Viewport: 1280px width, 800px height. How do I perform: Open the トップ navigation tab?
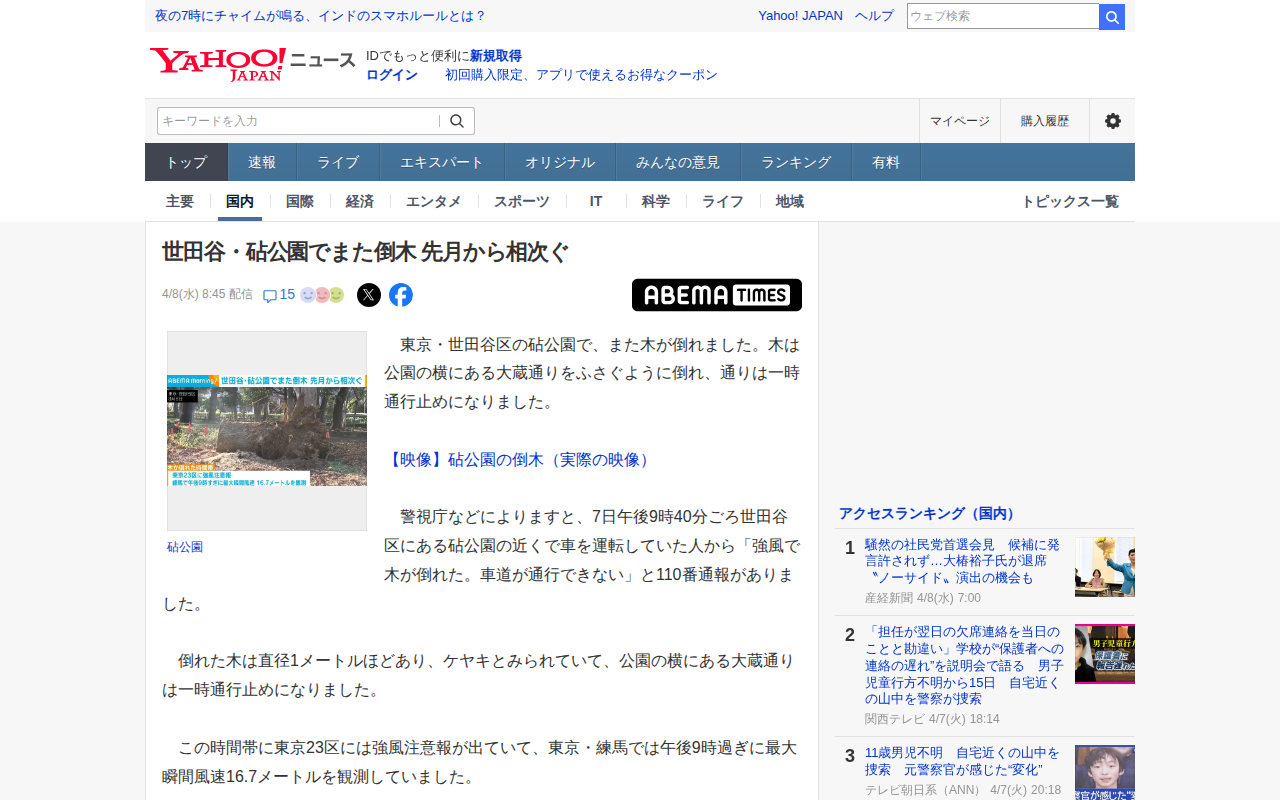187,162
